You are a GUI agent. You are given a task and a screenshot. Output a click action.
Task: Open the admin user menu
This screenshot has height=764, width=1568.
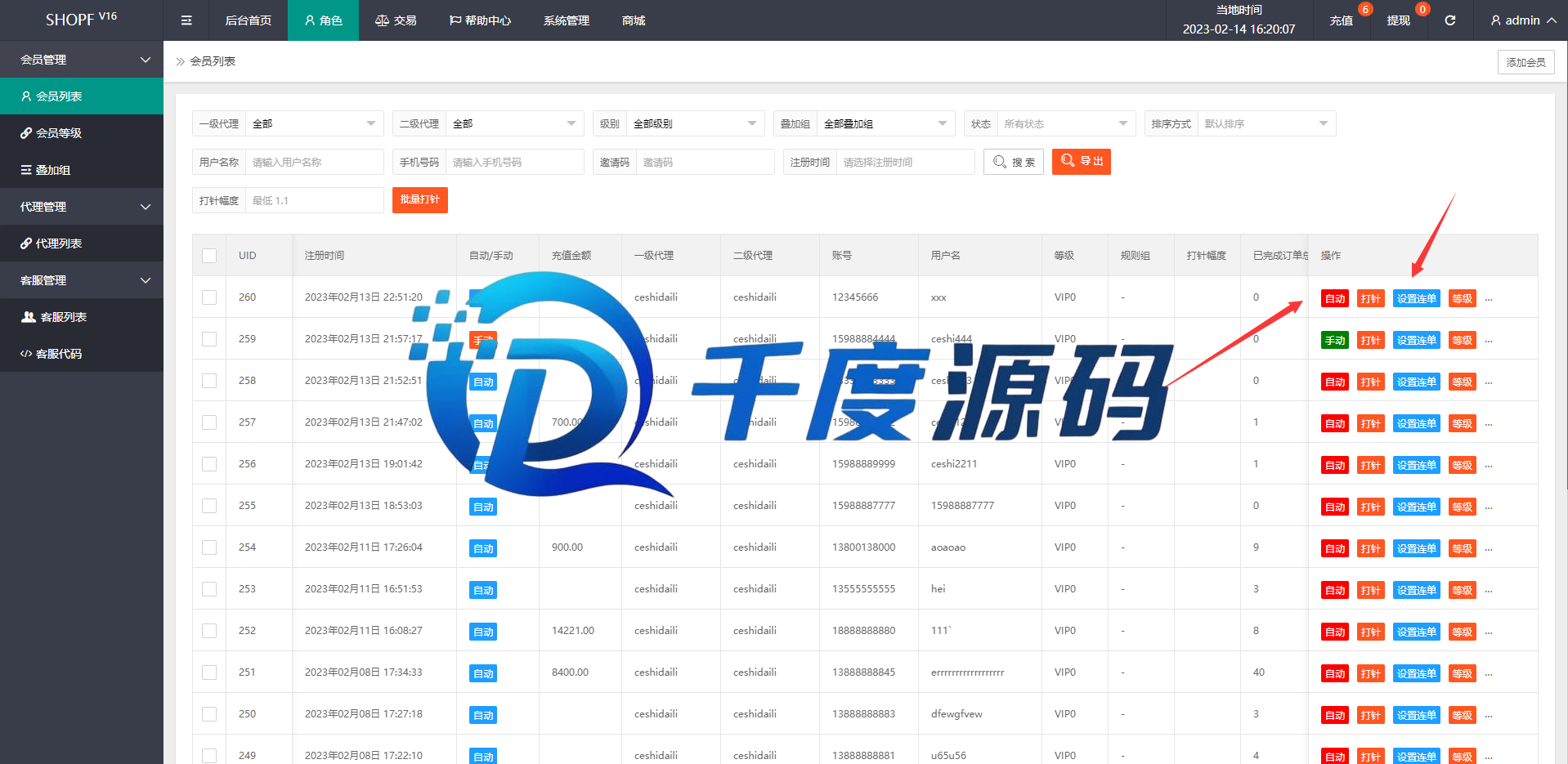click(1523, 20)
